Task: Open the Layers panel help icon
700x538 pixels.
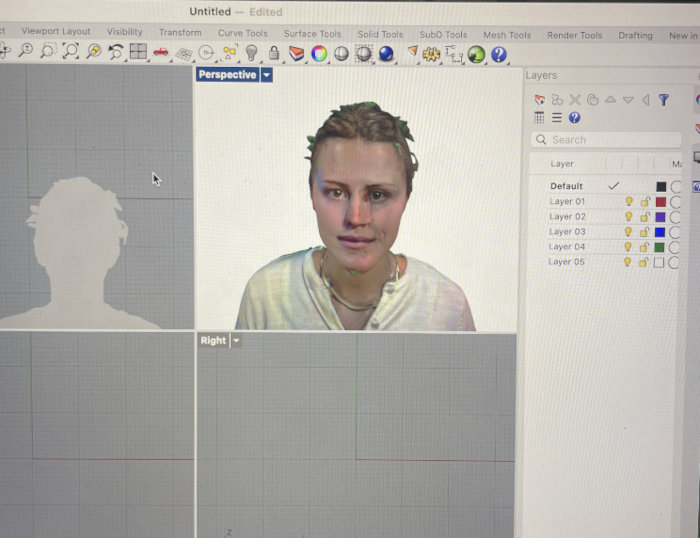Action: click(574, 118)
